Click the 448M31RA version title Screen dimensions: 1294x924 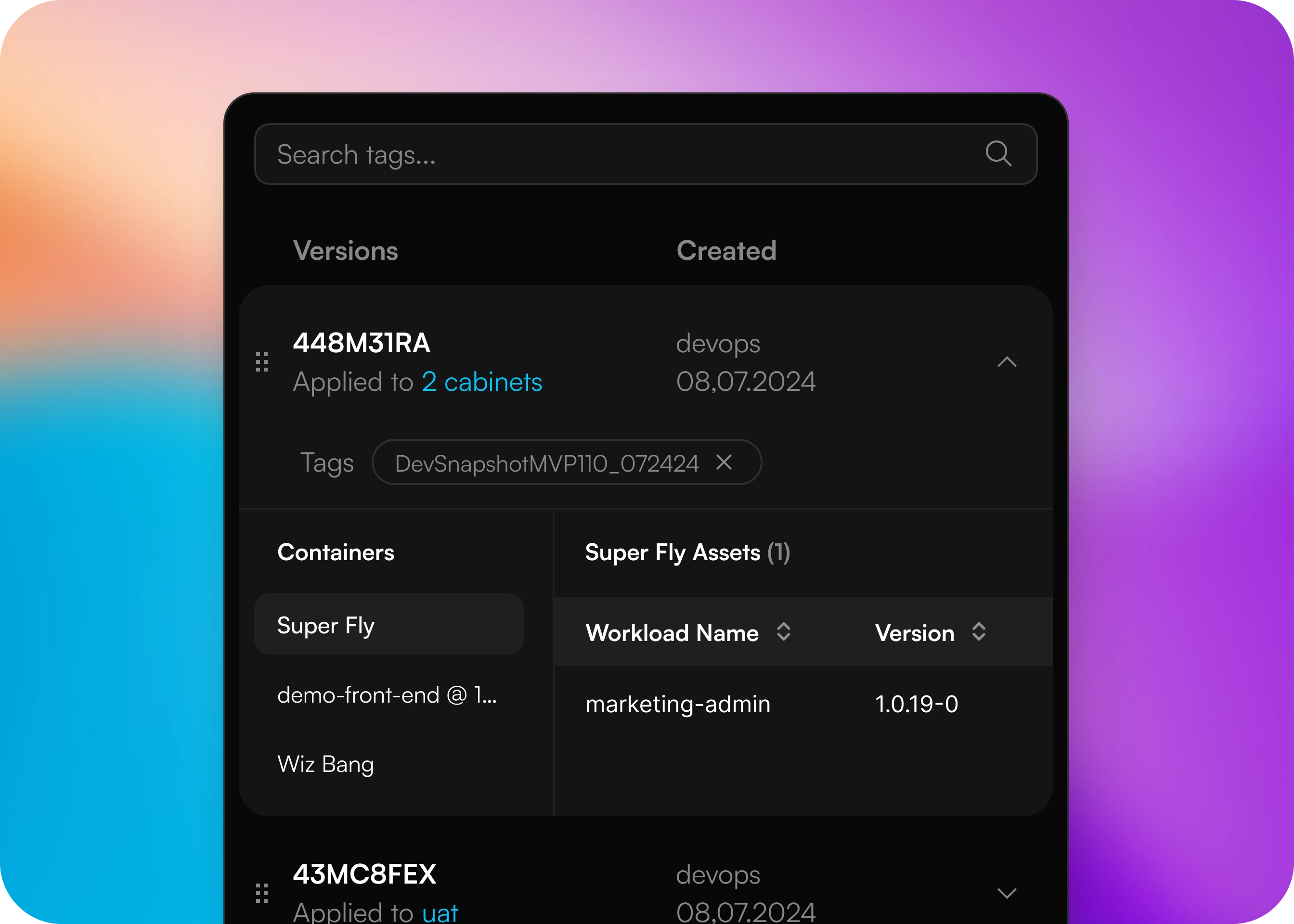(x=362, y=343)
